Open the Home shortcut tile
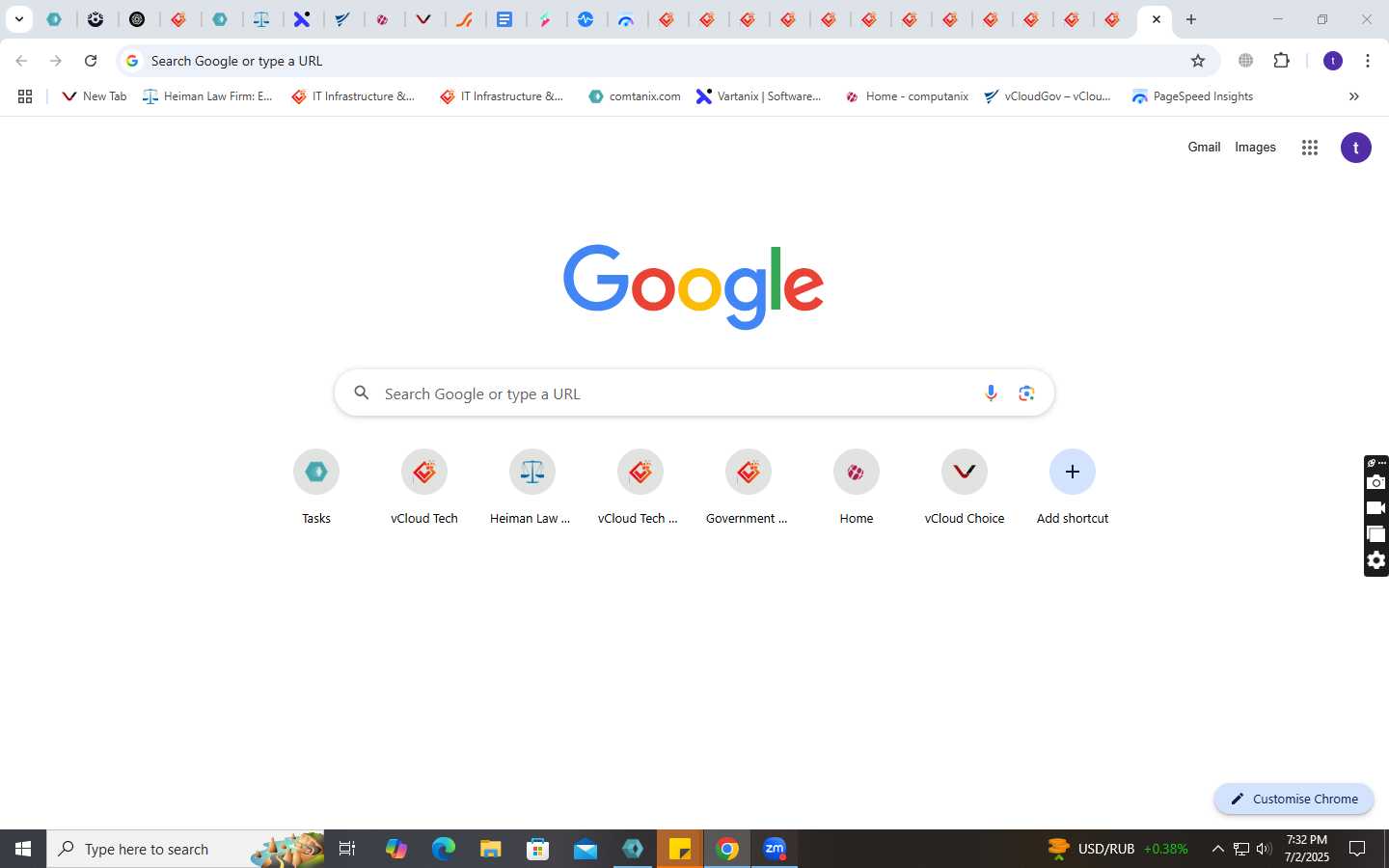The width and height of the screenshot is (1389, 868). tap(857, 488)
